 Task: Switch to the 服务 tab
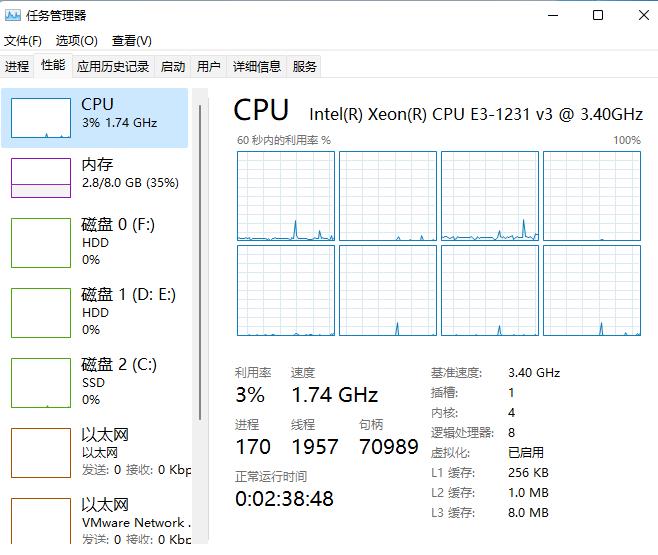tap(305, 67)
